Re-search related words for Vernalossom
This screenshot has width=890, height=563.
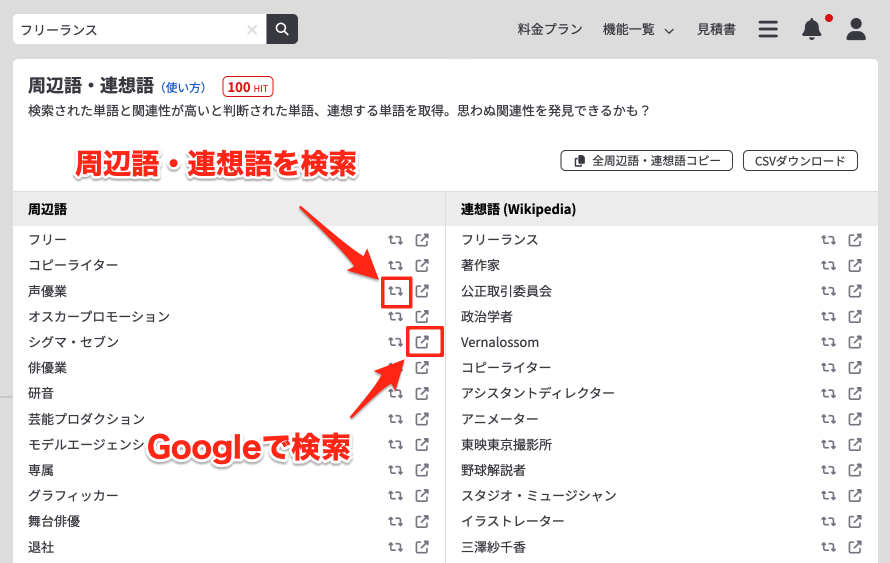tap(828, 342)
